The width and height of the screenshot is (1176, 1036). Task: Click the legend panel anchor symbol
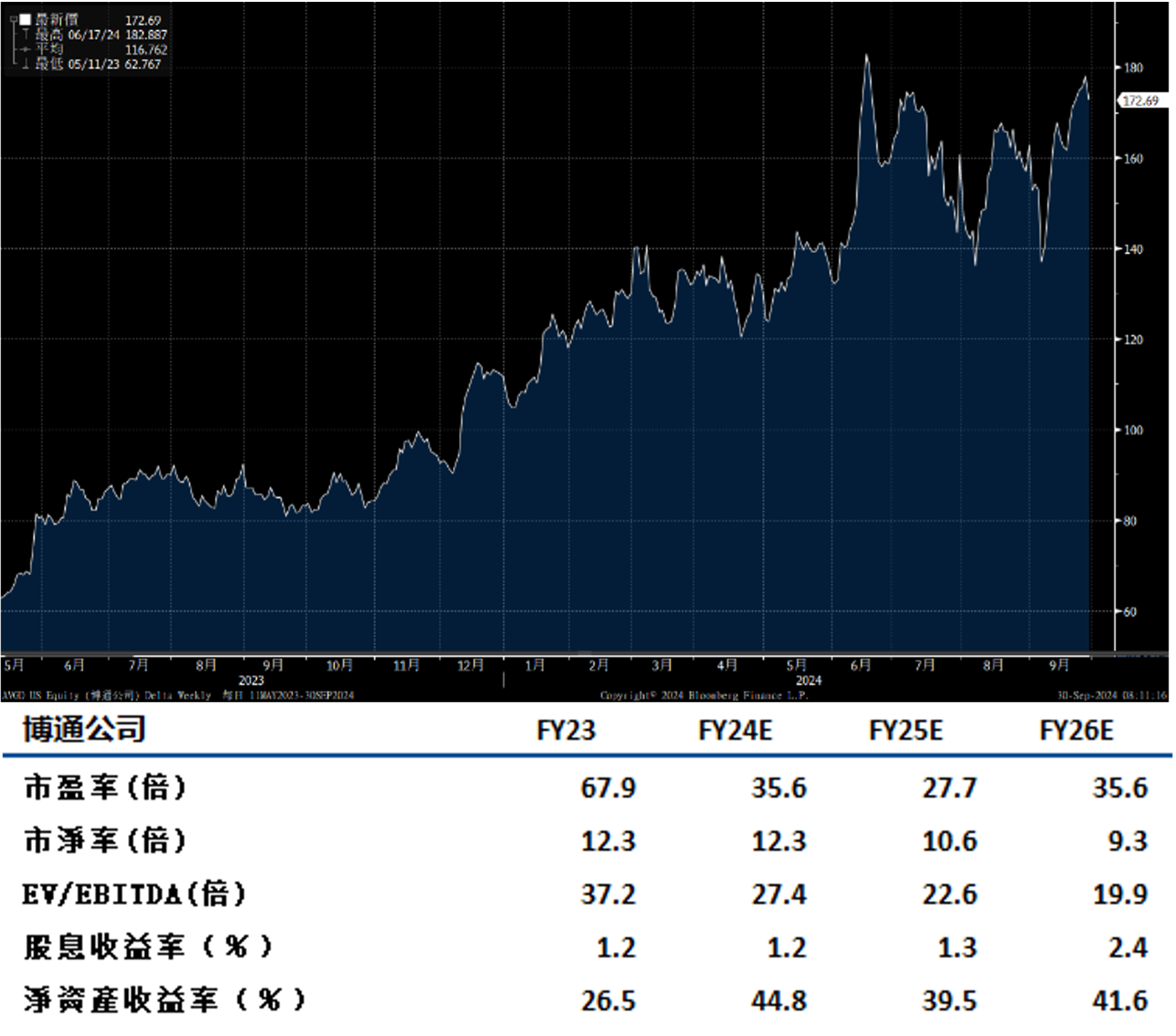point(14,18)
